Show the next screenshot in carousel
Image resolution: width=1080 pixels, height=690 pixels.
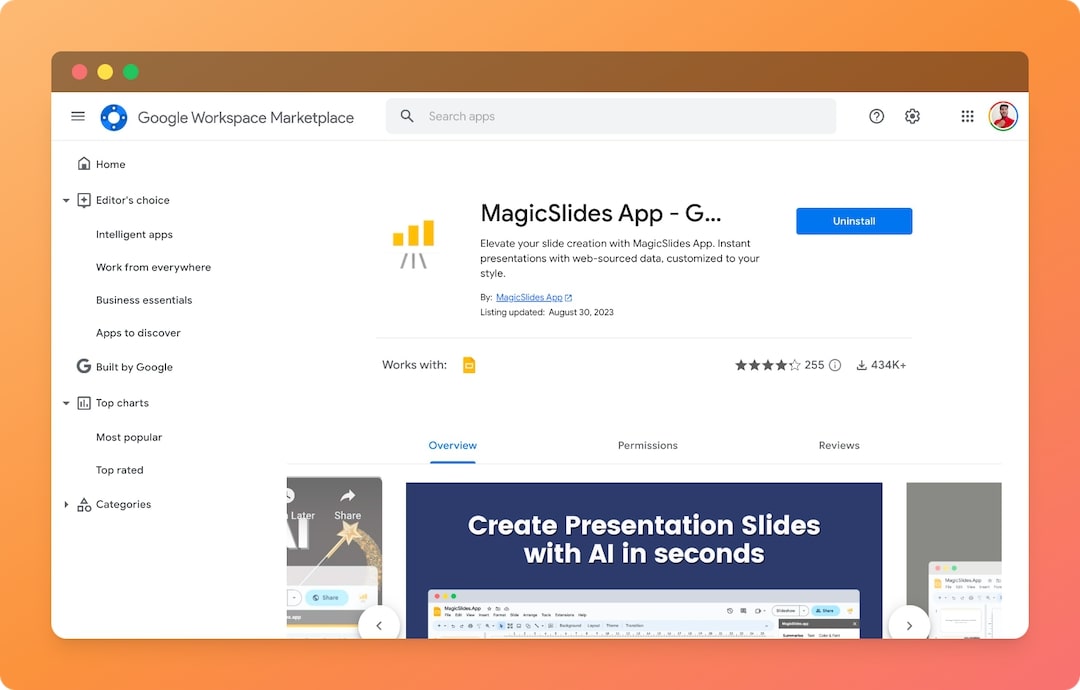coord(908,626)
